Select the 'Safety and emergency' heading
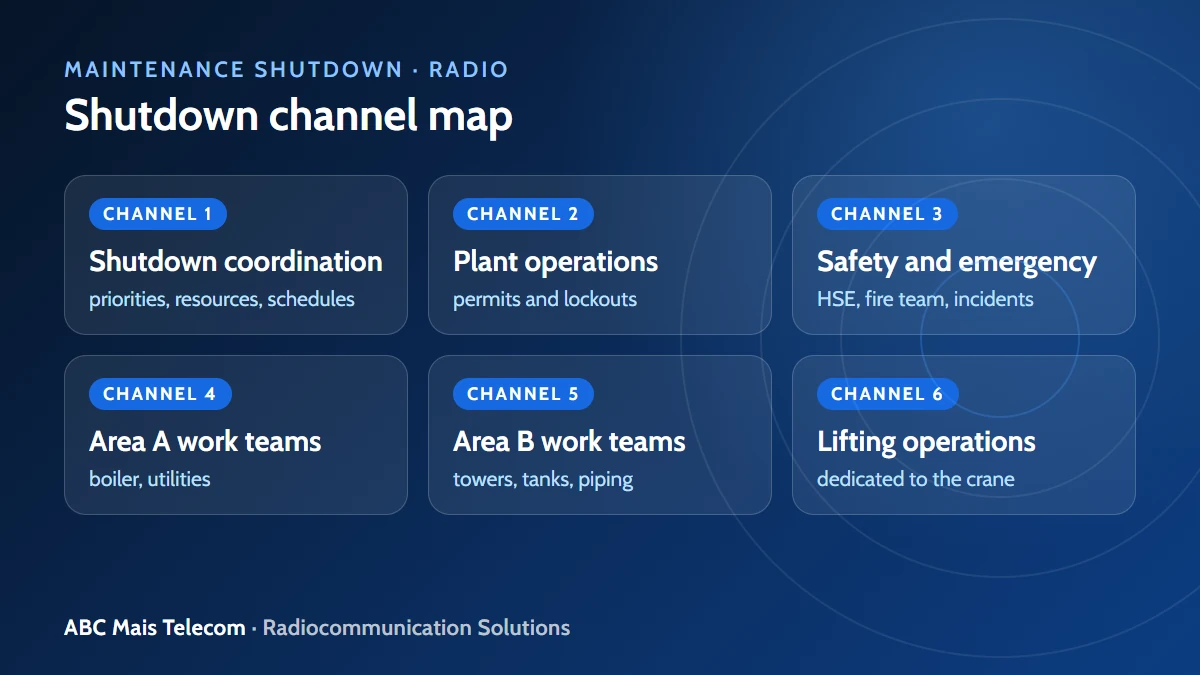The width and height of the screenshot is (1200, 675). (x=957, y=262)
